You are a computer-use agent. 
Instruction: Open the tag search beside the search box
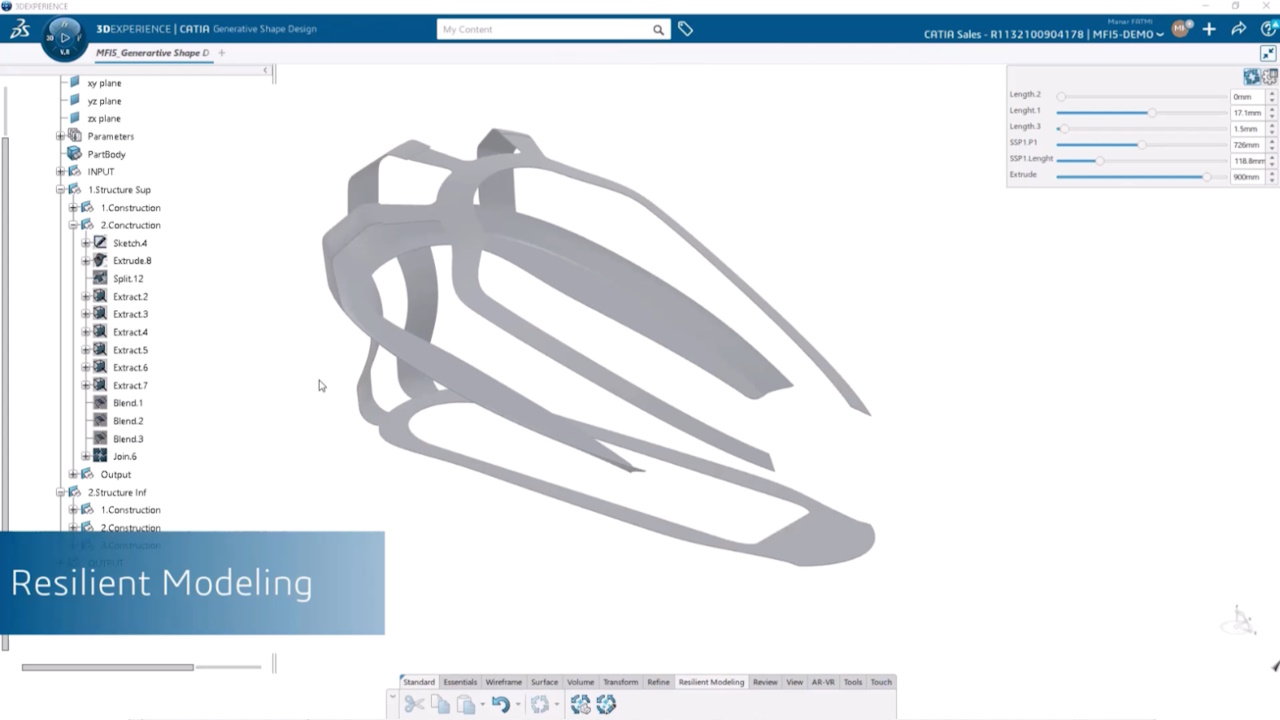point(685,29)
